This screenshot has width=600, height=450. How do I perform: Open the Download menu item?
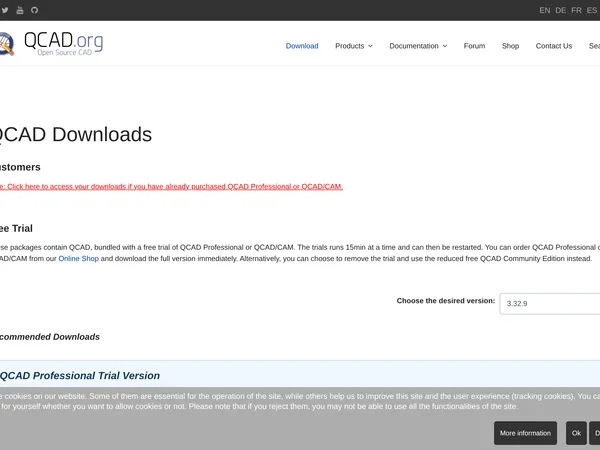point(302,46)
